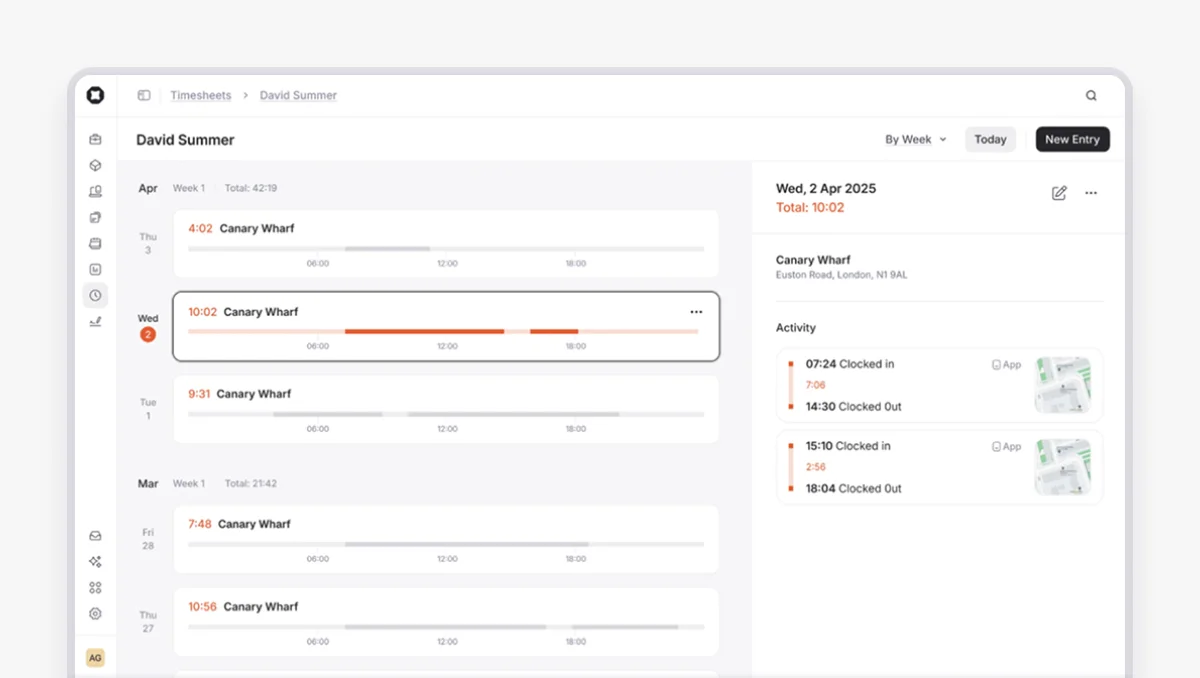Select the Tue 1 entry with 9:31
1200x678 pixels.
click(x=446, y=409)
